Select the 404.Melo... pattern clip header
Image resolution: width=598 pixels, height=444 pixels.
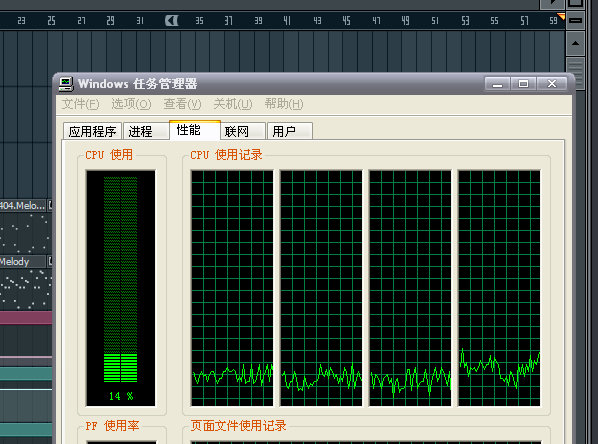23,205
